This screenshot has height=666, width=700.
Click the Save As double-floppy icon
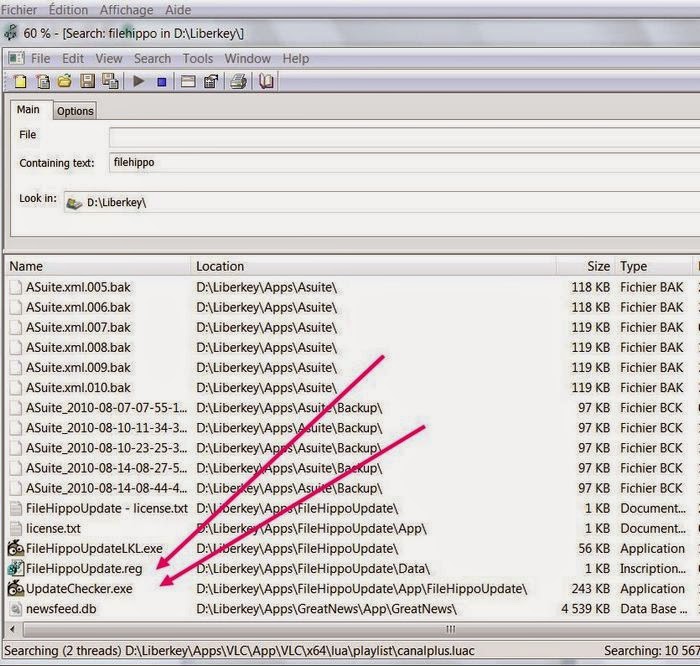110,81
